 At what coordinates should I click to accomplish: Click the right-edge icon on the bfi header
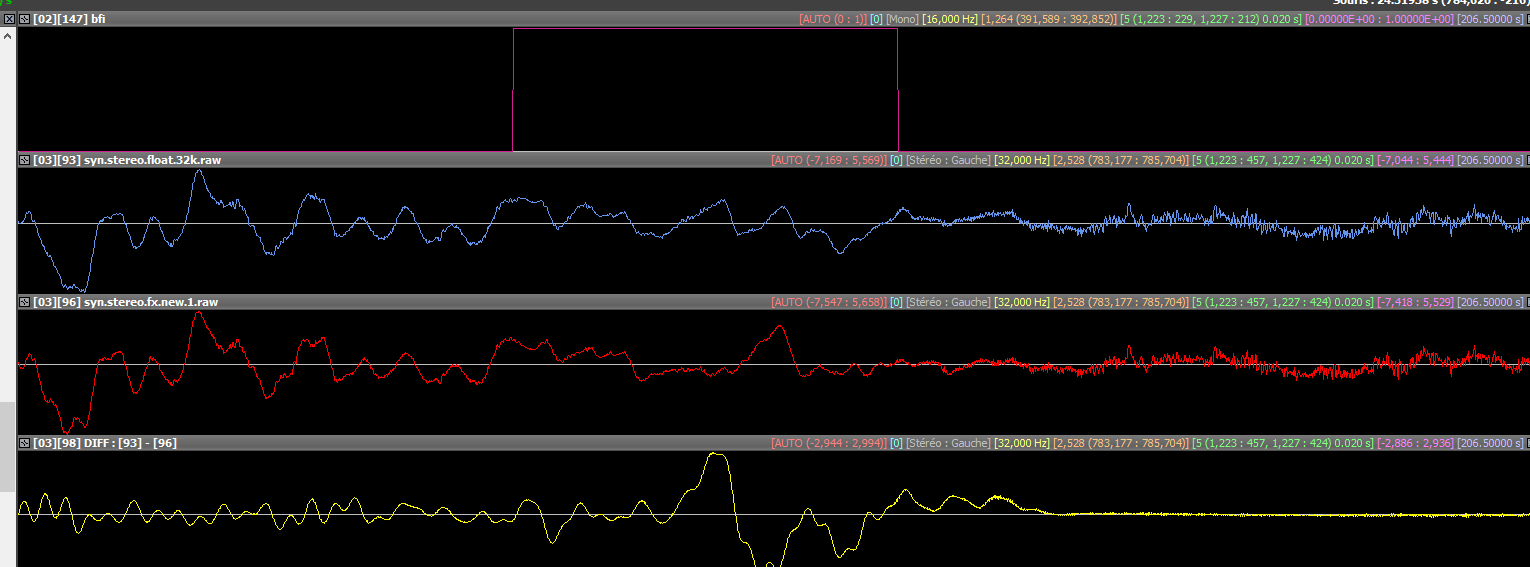click(1525, 19)
